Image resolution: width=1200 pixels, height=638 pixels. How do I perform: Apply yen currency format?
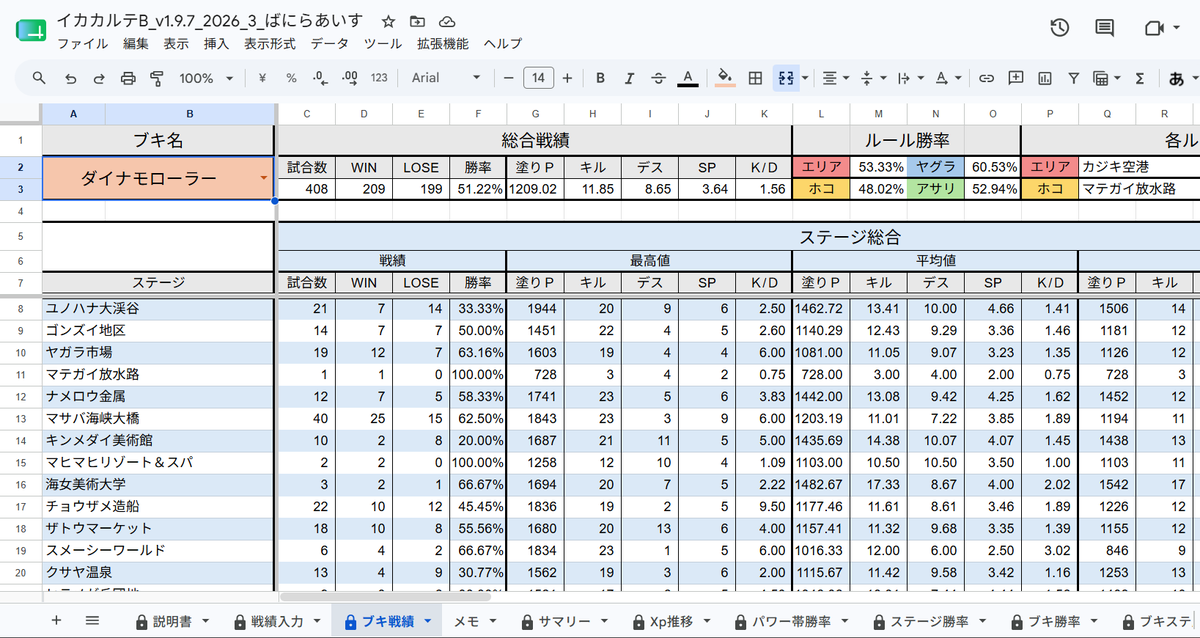pyautogui.click(x=262, y=78)
